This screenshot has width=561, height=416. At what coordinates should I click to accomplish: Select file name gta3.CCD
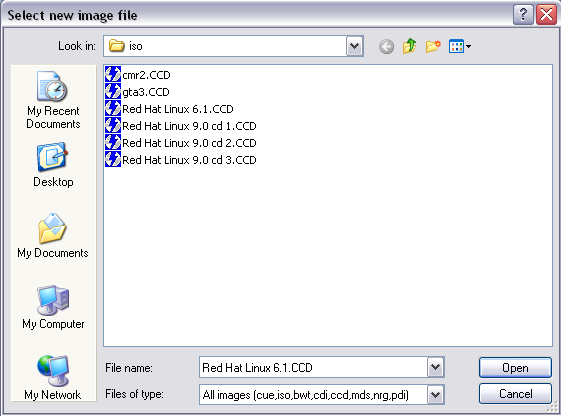(146, 92)
